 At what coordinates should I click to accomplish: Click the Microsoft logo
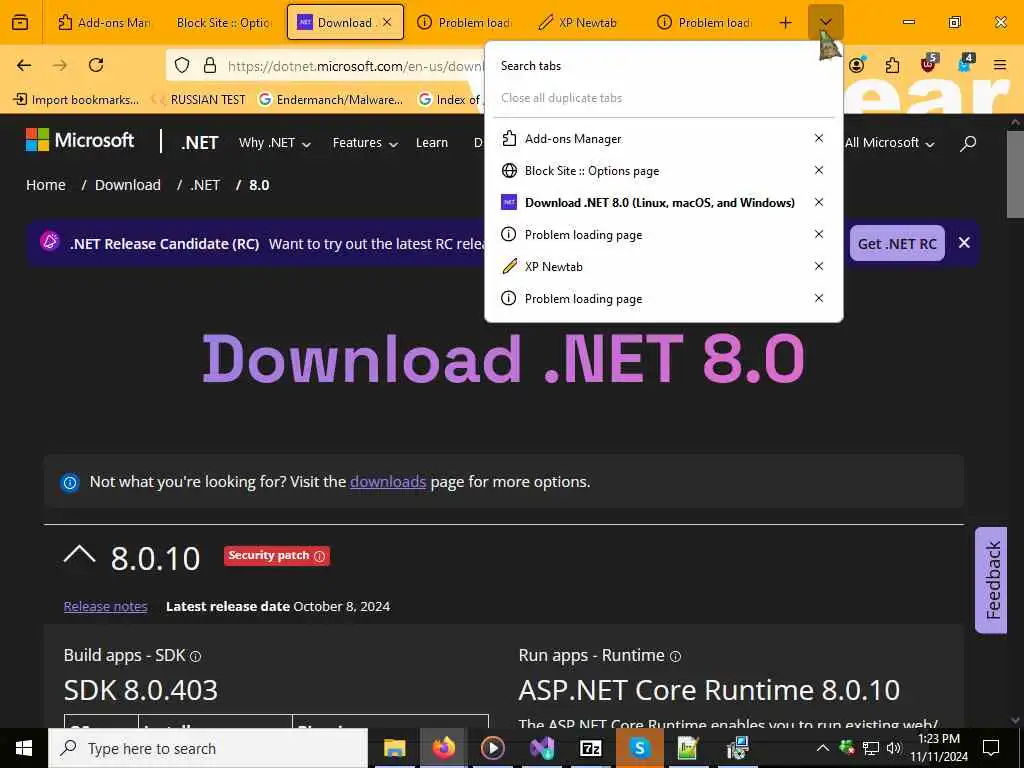click(80, 140)
